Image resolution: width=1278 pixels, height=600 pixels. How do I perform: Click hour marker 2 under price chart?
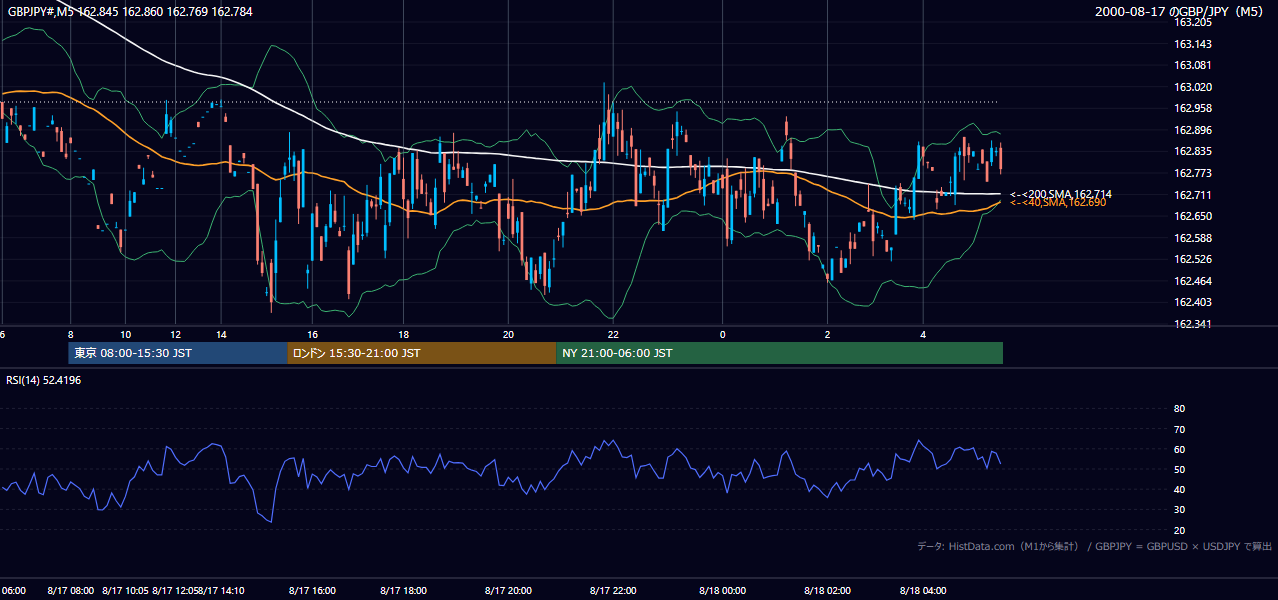(x=827, y=334)
